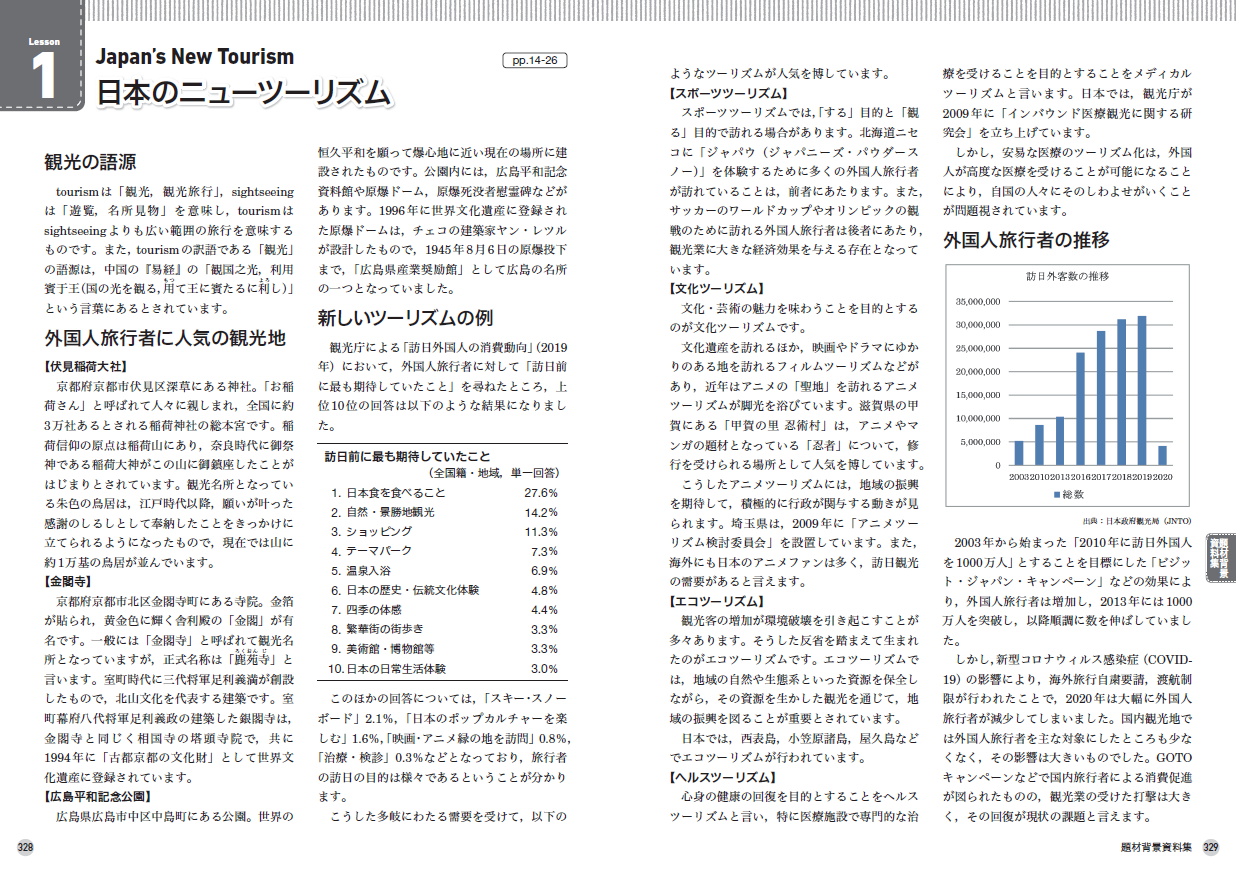Click the 日本のニューツーリズム main title
1236x873 pixels.
(242, 92)
